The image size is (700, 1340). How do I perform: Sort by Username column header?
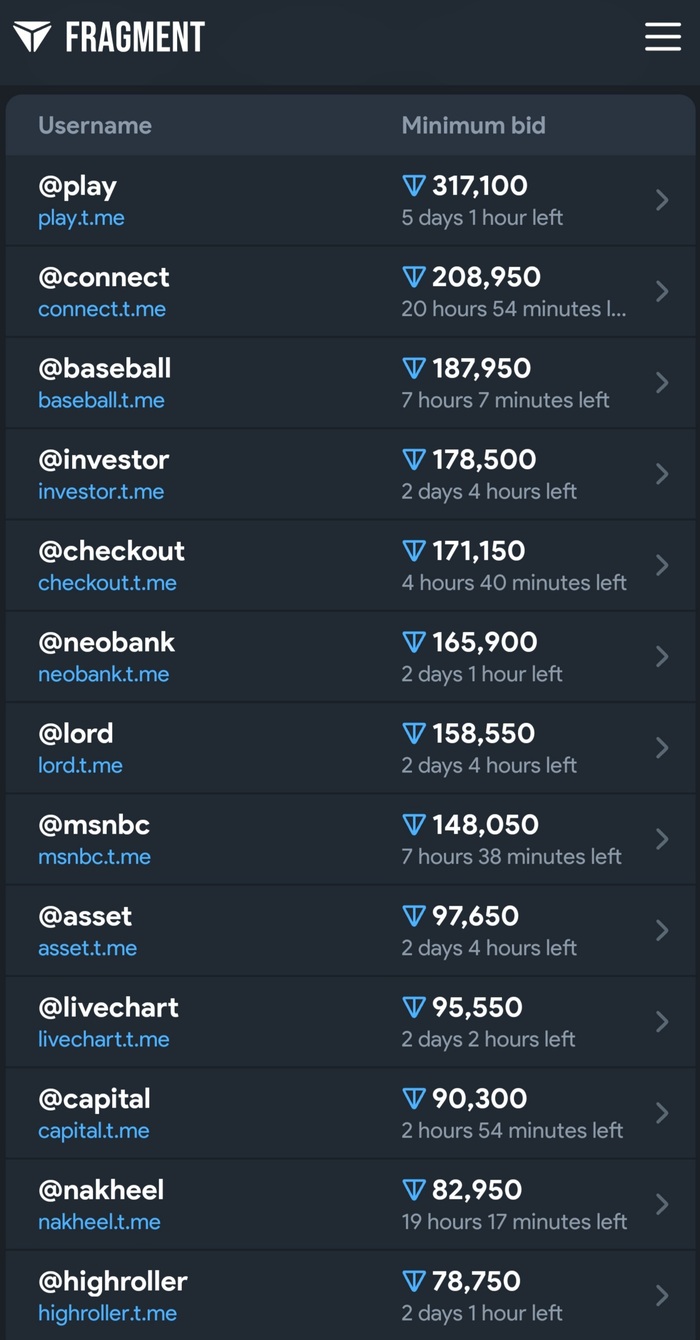(x=95, y=125)
